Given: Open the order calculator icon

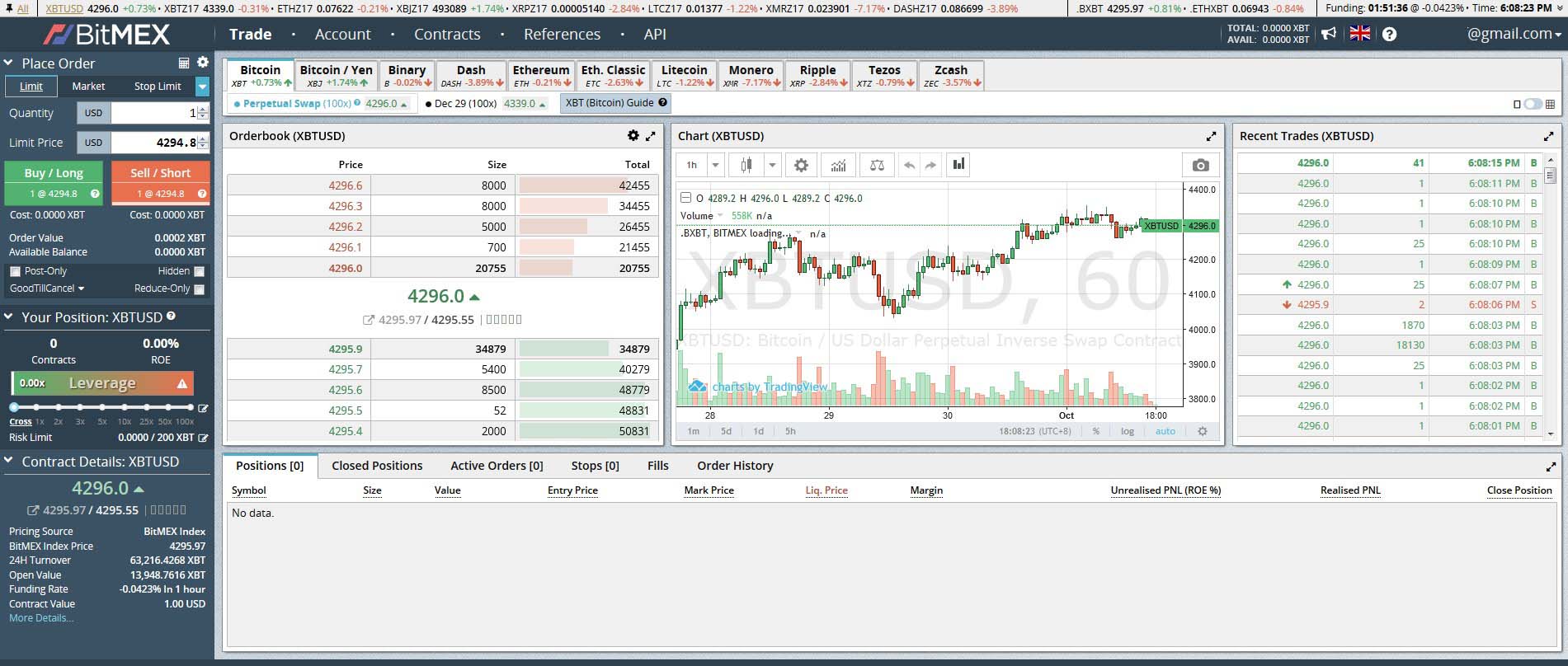Looking at the screenshot, I should [x=184, y=63].
